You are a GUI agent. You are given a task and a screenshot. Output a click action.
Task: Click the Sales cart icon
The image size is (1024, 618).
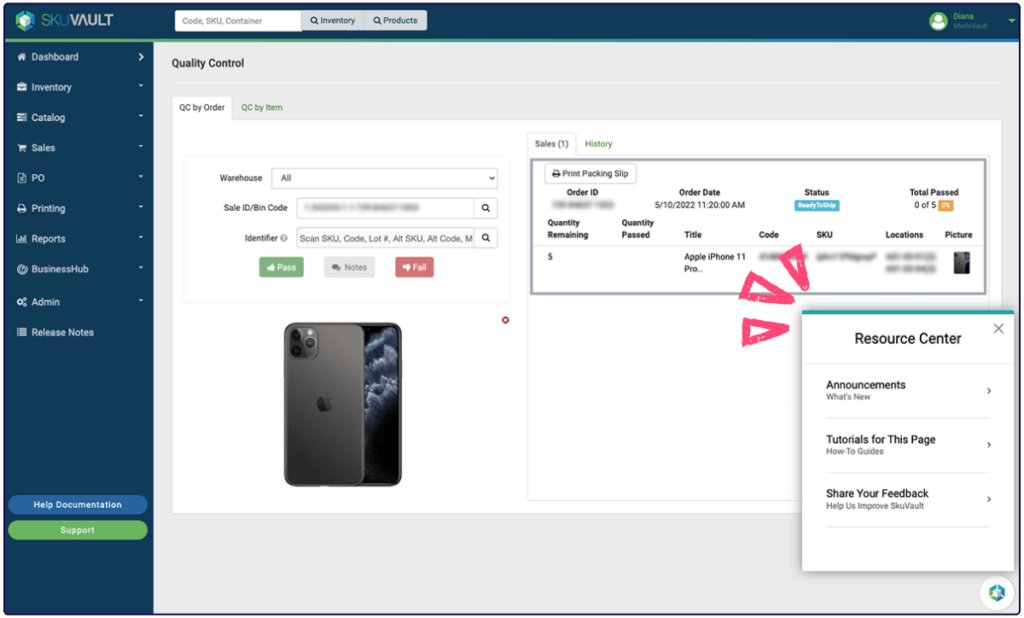click(x=22, y=148)
